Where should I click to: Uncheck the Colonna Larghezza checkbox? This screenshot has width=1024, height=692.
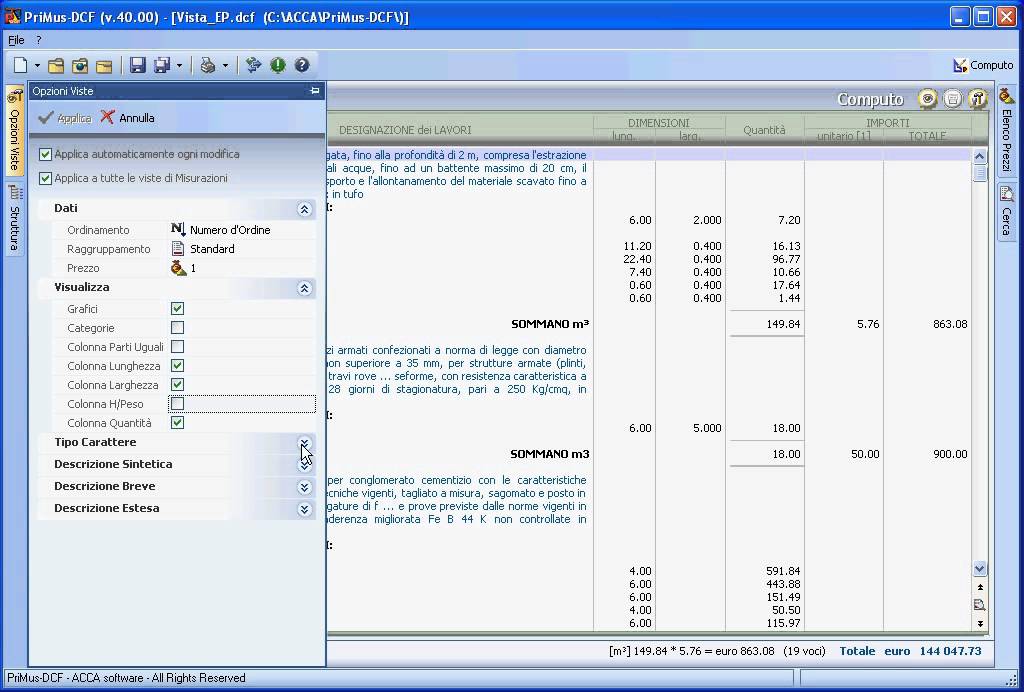click(178, 385)
